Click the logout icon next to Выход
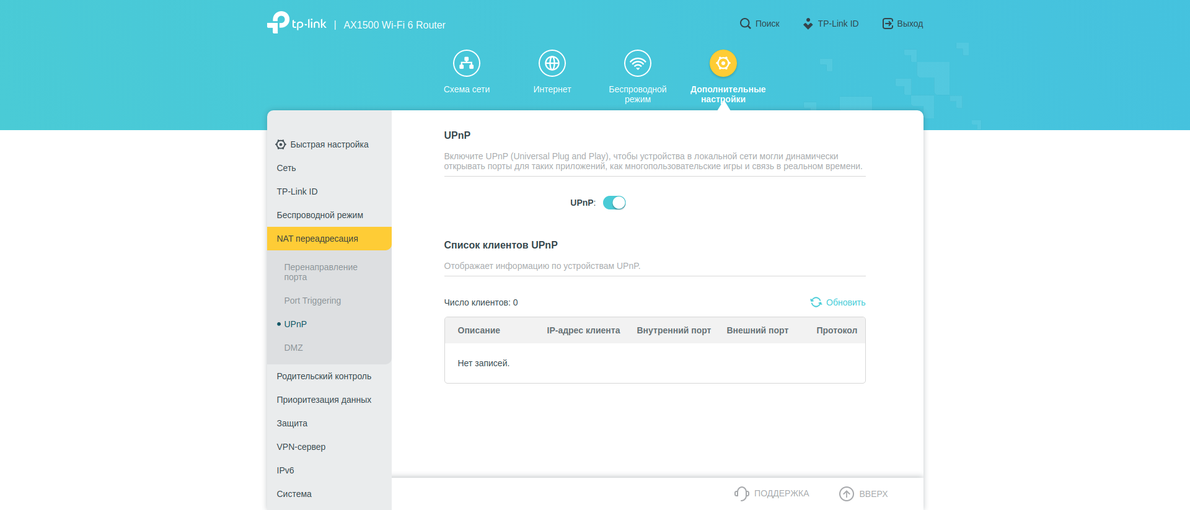 (x=887, y=24)
